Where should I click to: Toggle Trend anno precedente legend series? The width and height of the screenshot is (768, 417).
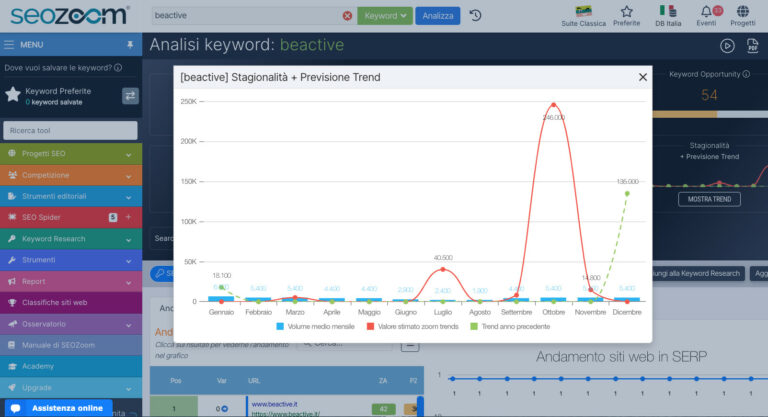coord(510,326)
